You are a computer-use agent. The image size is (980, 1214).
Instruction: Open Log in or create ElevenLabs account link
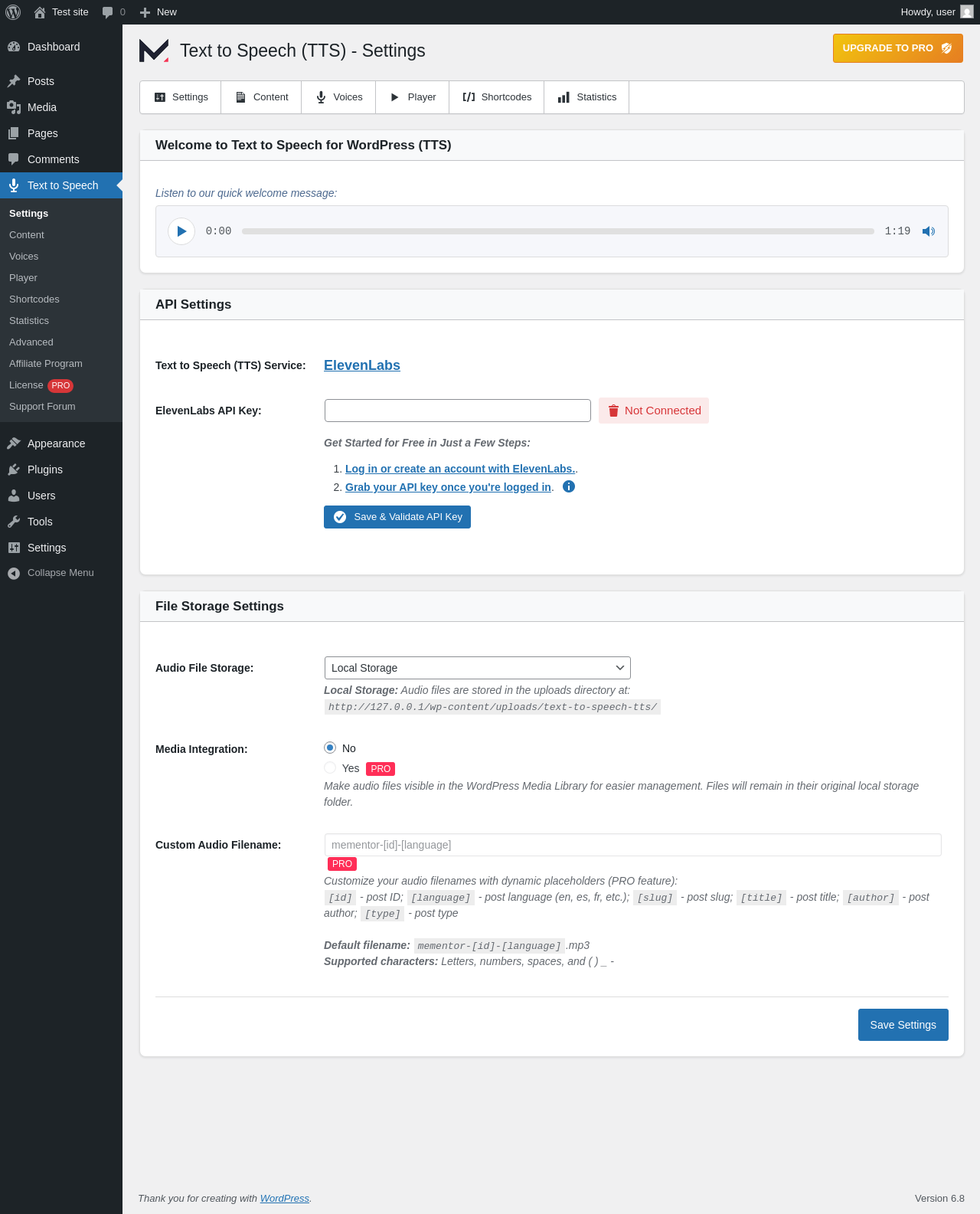(461, 469)
